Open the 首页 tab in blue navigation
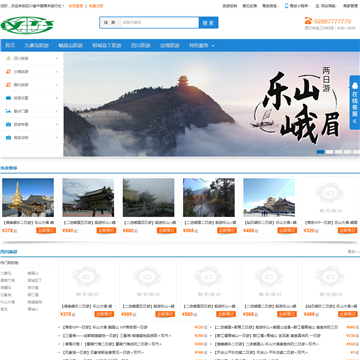360x360 pixels. pos(10,46)
